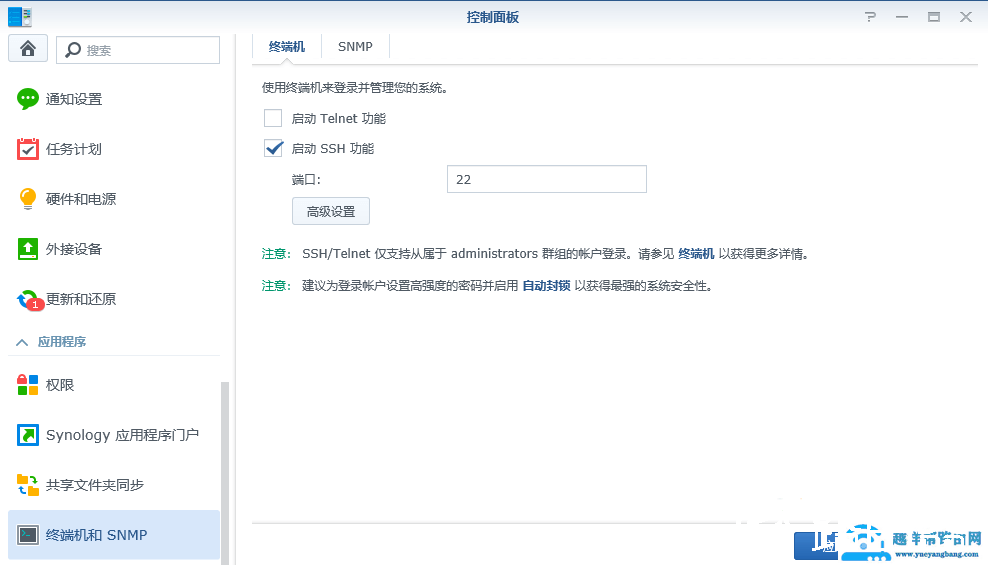Uncheck 启动 SSH 功能 checkbox
The width and height of the screenshot is (988, 565).
tap(273, 148)
